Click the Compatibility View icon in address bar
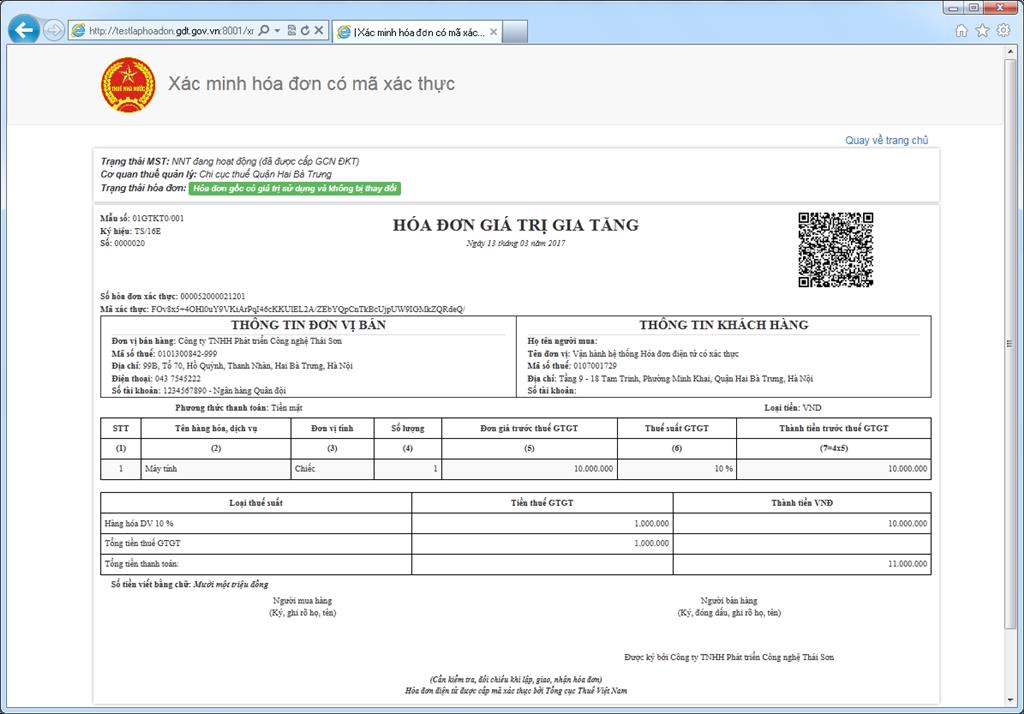The height and width of the screenshot is (714, 1024). pos(292,30)
